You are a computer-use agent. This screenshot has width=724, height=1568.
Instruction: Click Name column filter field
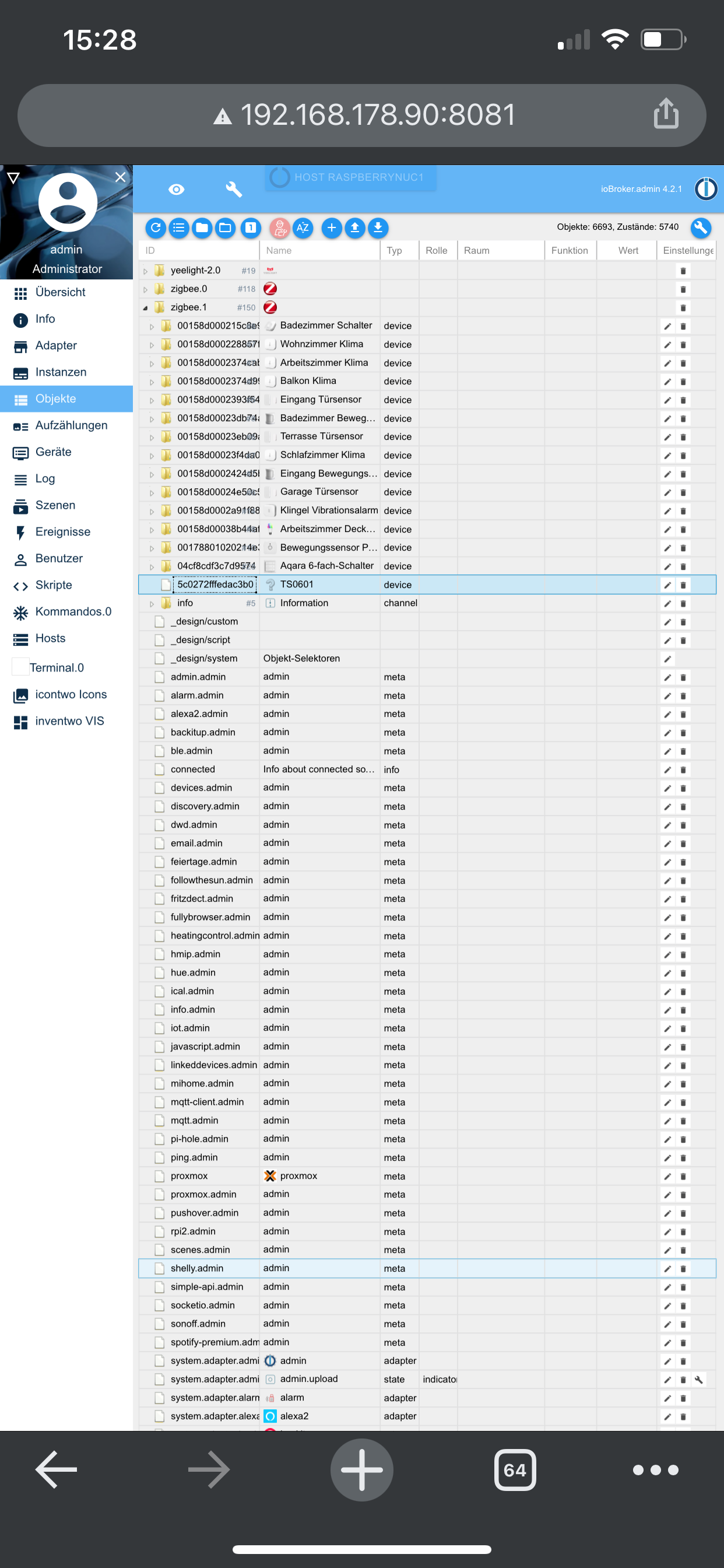click(319, 250)
